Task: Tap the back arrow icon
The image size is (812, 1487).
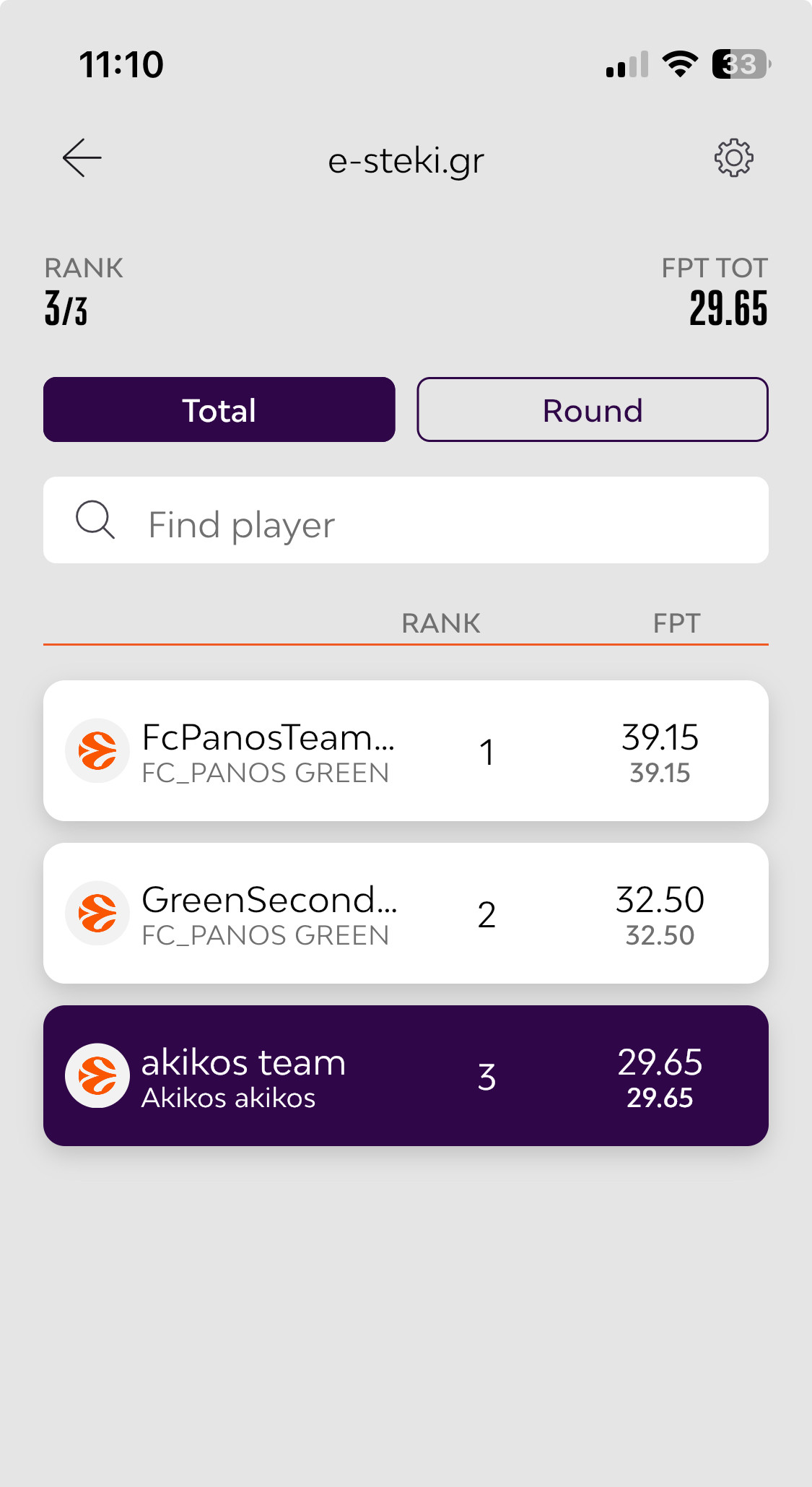Action: [x=82, y=158]
